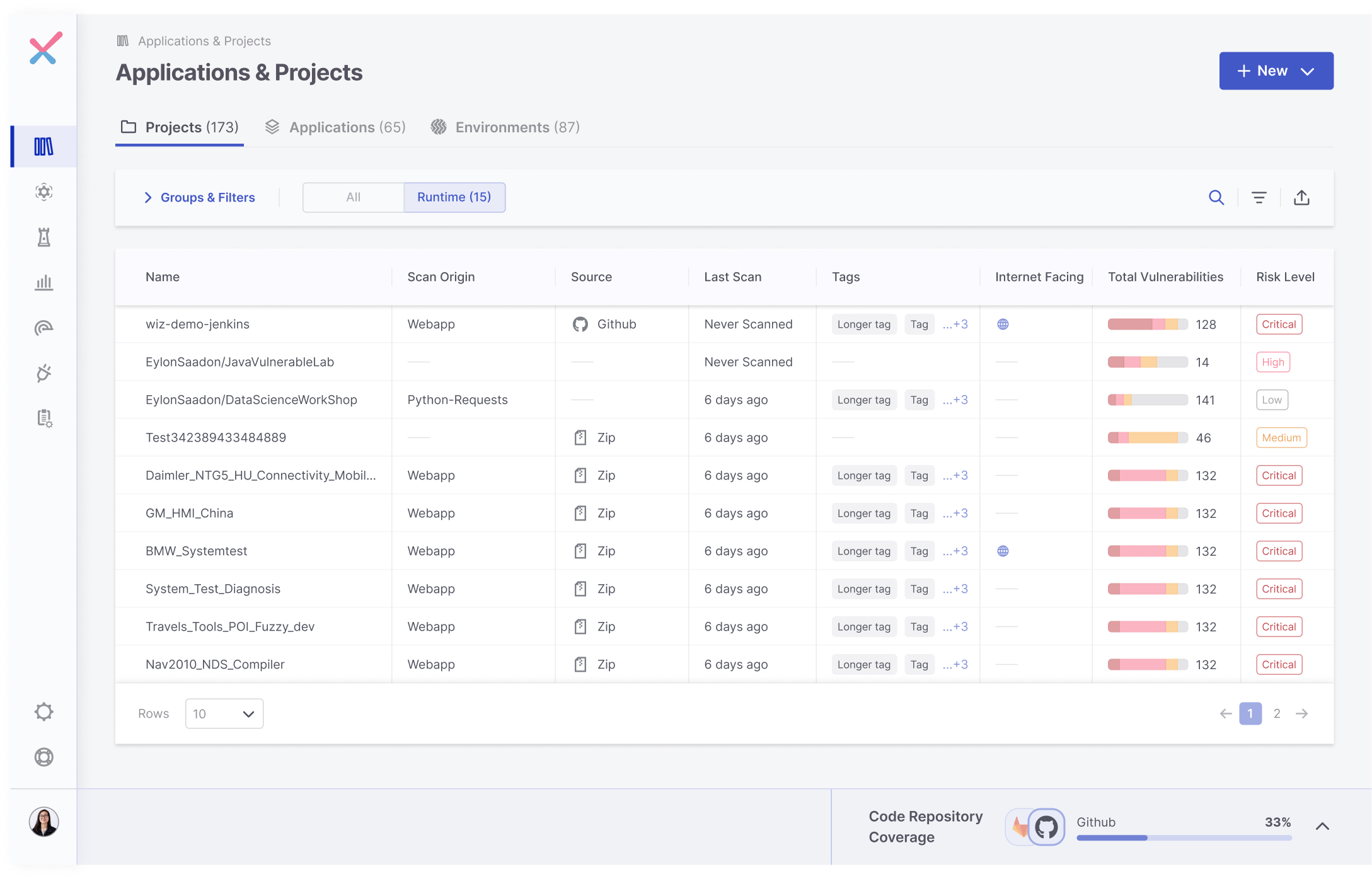Viewport: 1372px width, 879px height.
Task: Click Python-Requests scan origin cell
Action: coord(458,400)
